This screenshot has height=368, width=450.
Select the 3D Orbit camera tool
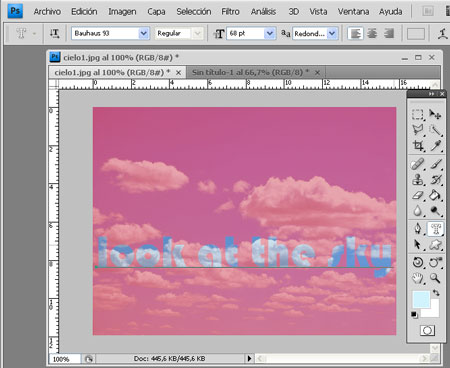435,262
